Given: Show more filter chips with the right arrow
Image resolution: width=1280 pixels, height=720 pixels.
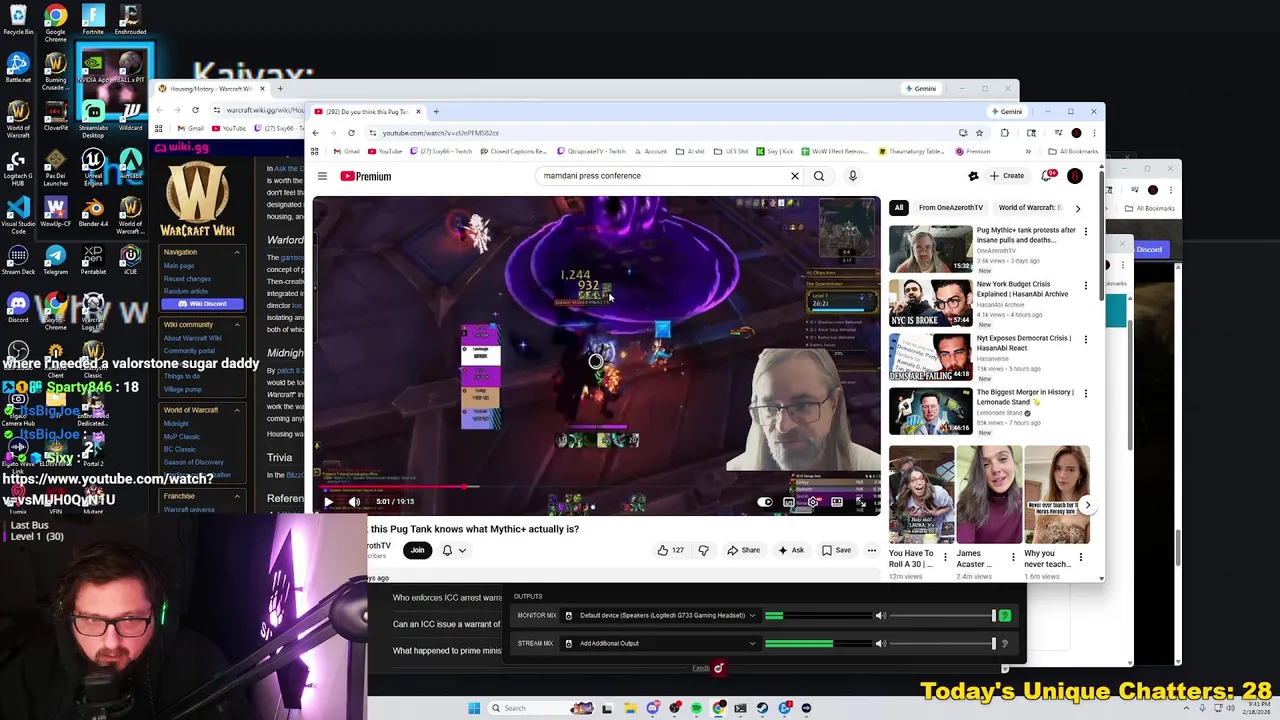Looking at the screenshot, I should (1077, 208).
